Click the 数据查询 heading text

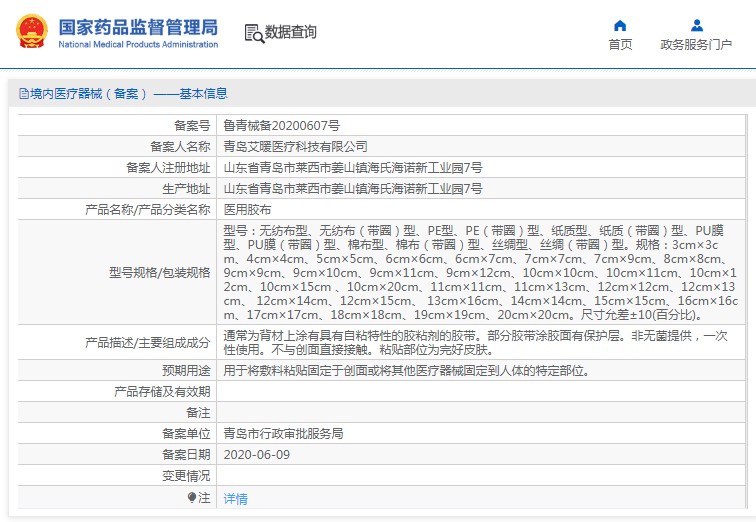click(x=291, y=32)
